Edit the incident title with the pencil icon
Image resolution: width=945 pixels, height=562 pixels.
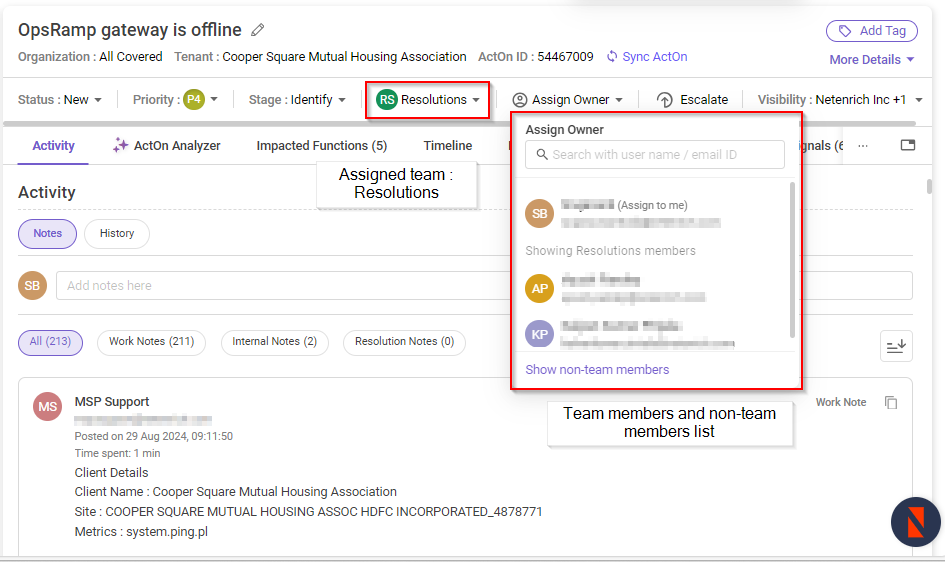tap(257, 30)
